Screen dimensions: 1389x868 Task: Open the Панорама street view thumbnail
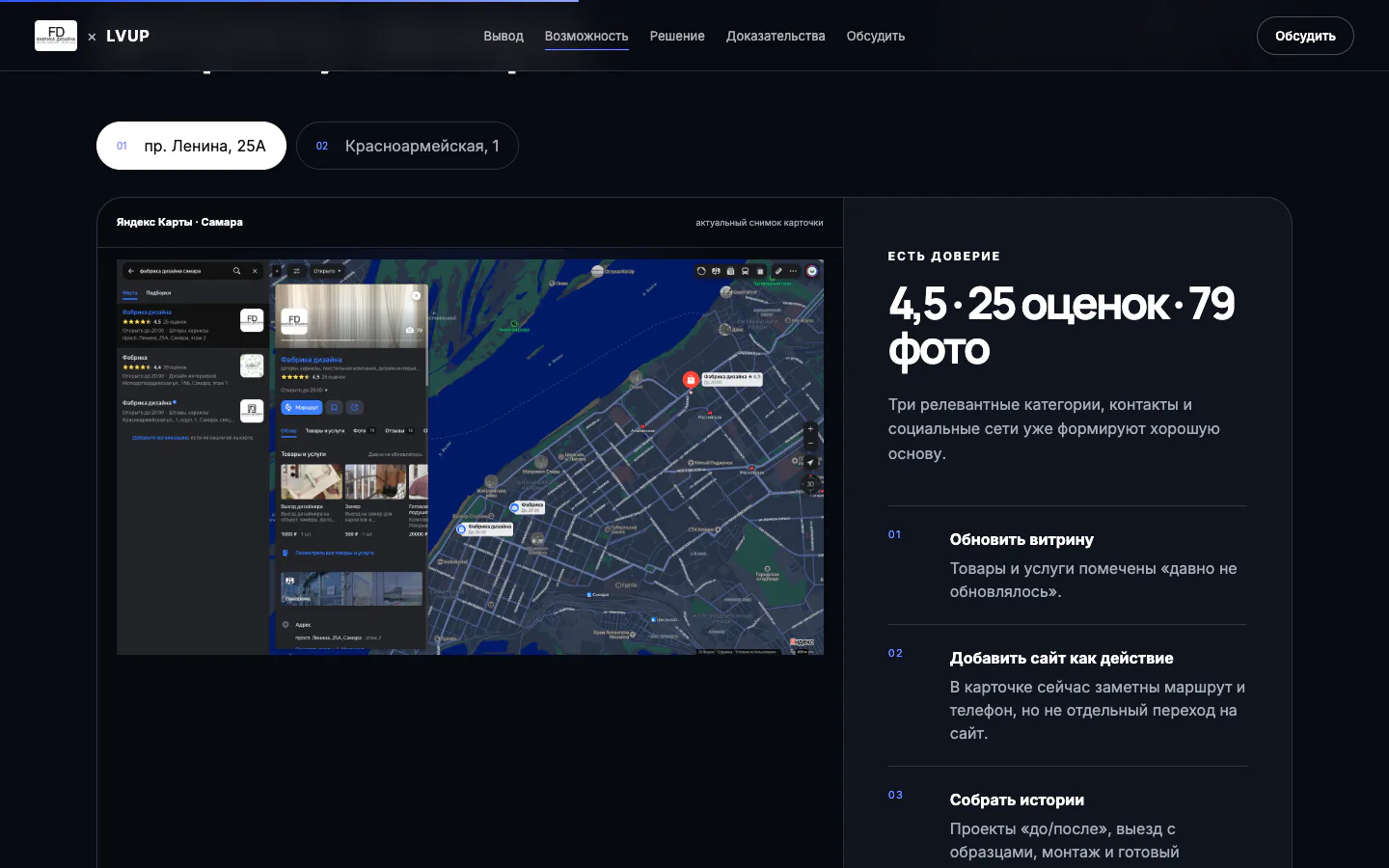[351, 588]
